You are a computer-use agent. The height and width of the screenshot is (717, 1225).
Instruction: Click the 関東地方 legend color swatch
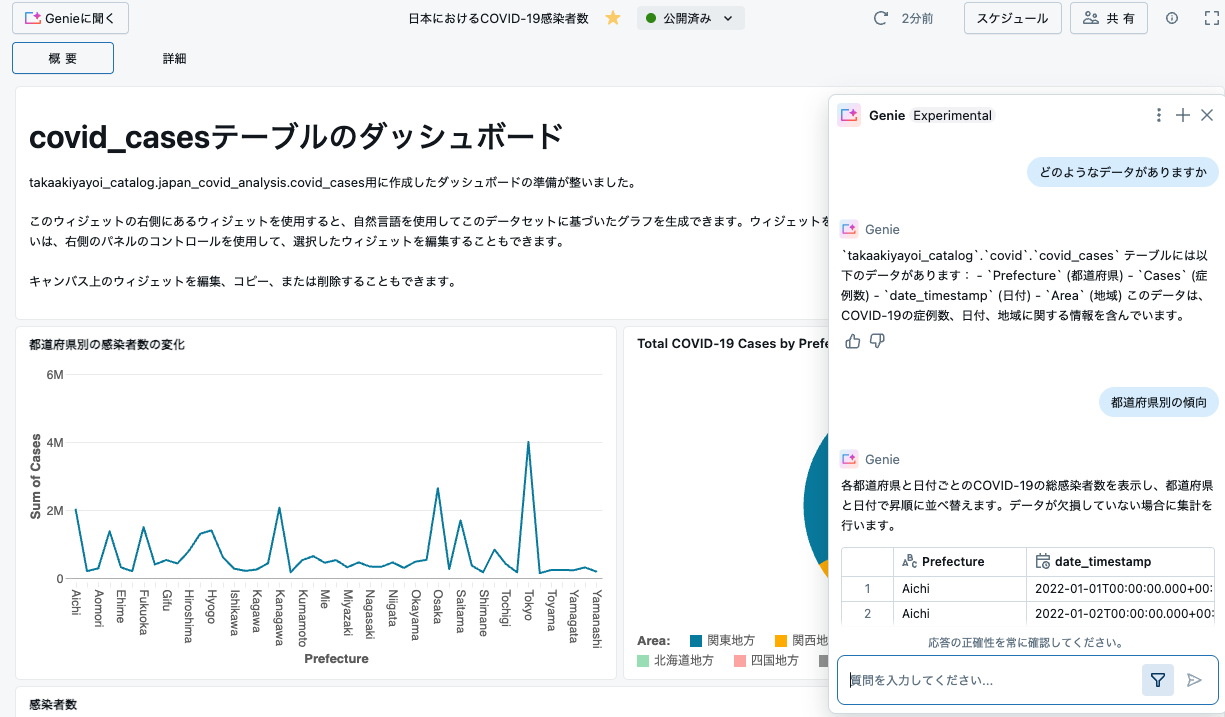pos(696,640)
